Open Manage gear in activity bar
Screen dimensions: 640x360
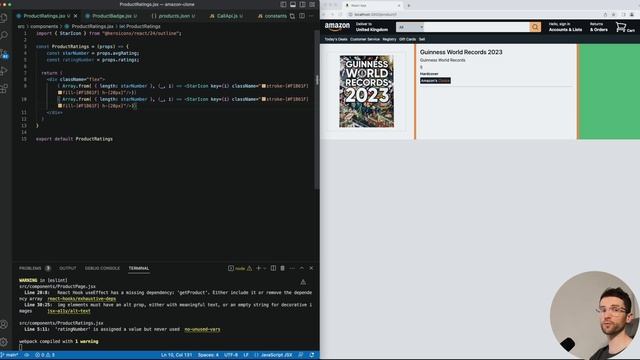(x=4, y=342)
